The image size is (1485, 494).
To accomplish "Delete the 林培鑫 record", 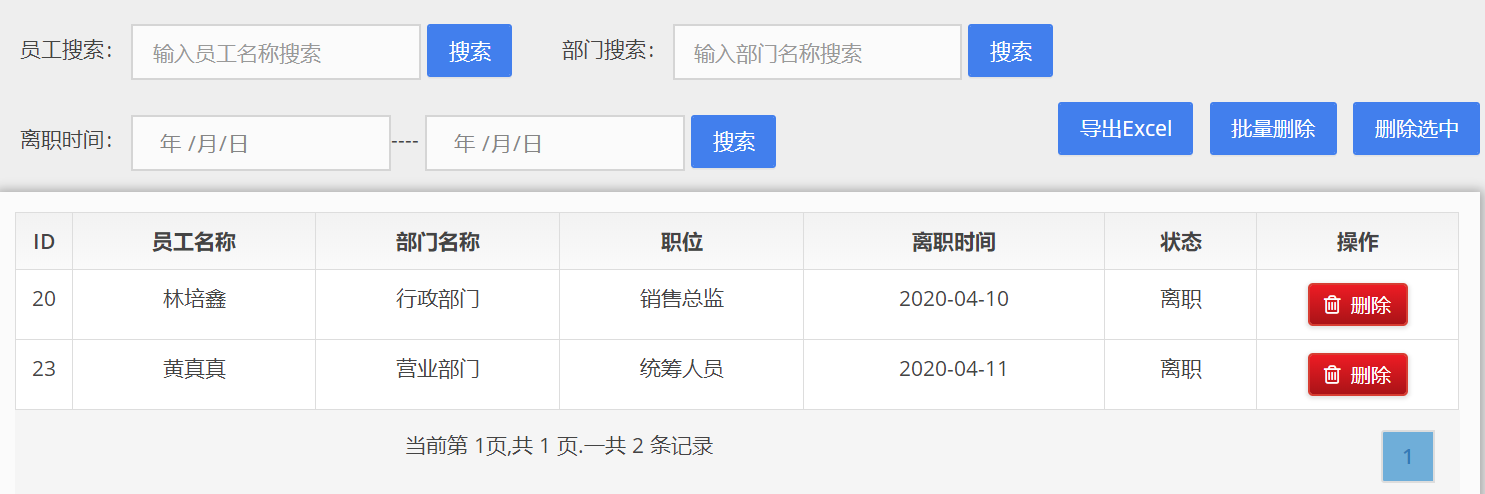I will point(1357,305).
